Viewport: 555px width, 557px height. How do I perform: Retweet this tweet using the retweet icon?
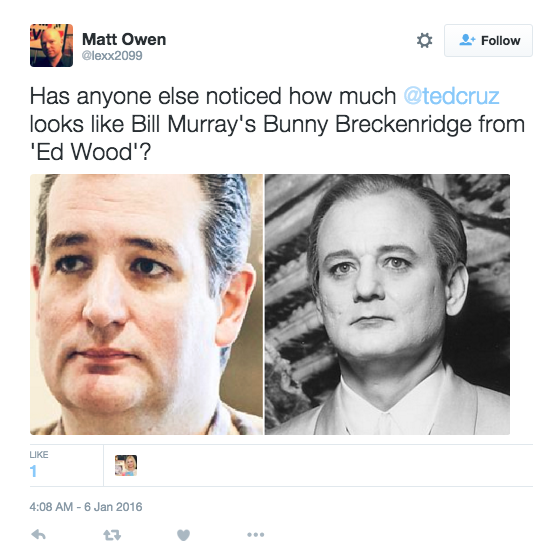112,535
